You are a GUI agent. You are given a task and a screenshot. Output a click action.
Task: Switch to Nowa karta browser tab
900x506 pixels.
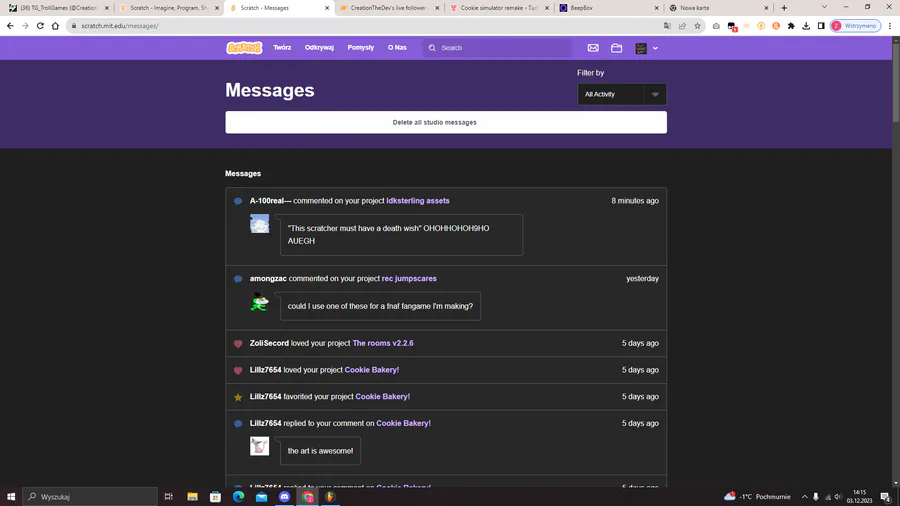point(719,8)
